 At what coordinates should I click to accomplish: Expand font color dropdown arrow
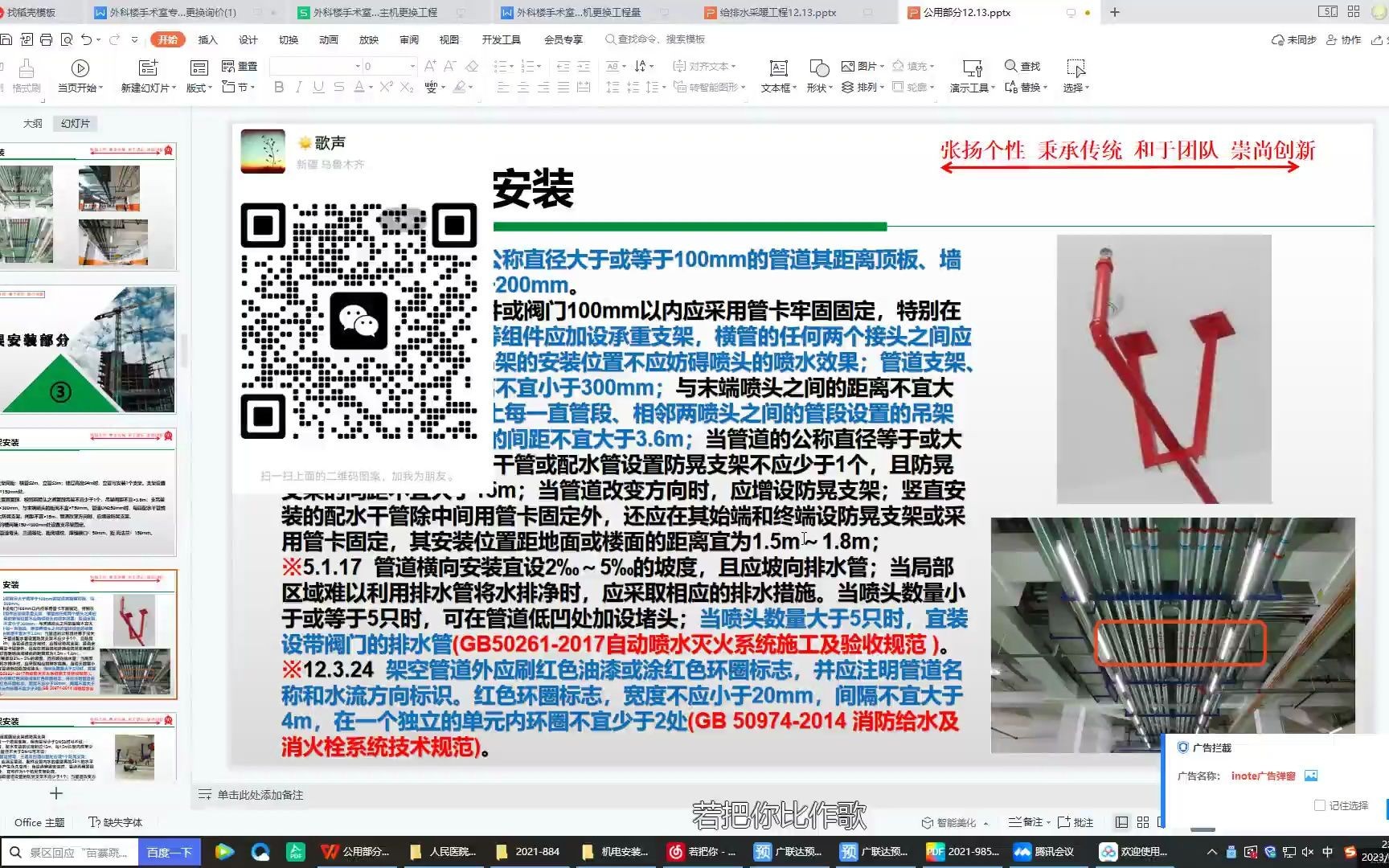point(371,87)
